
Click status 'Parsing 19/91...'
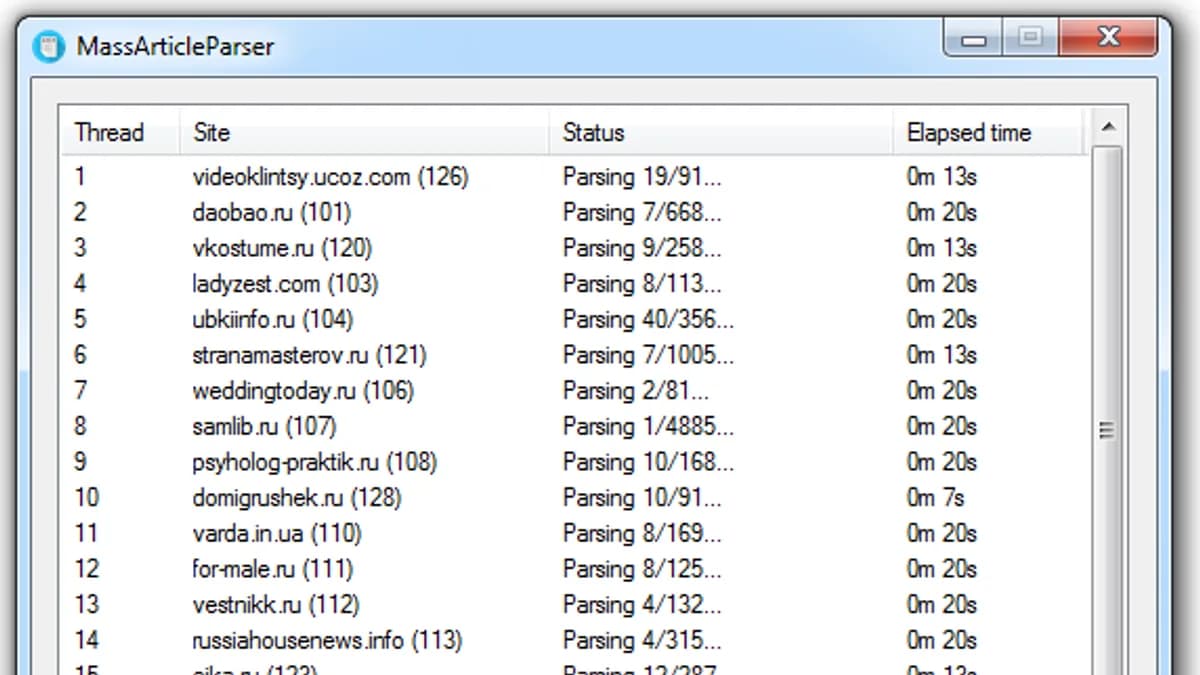pos(642,177)
